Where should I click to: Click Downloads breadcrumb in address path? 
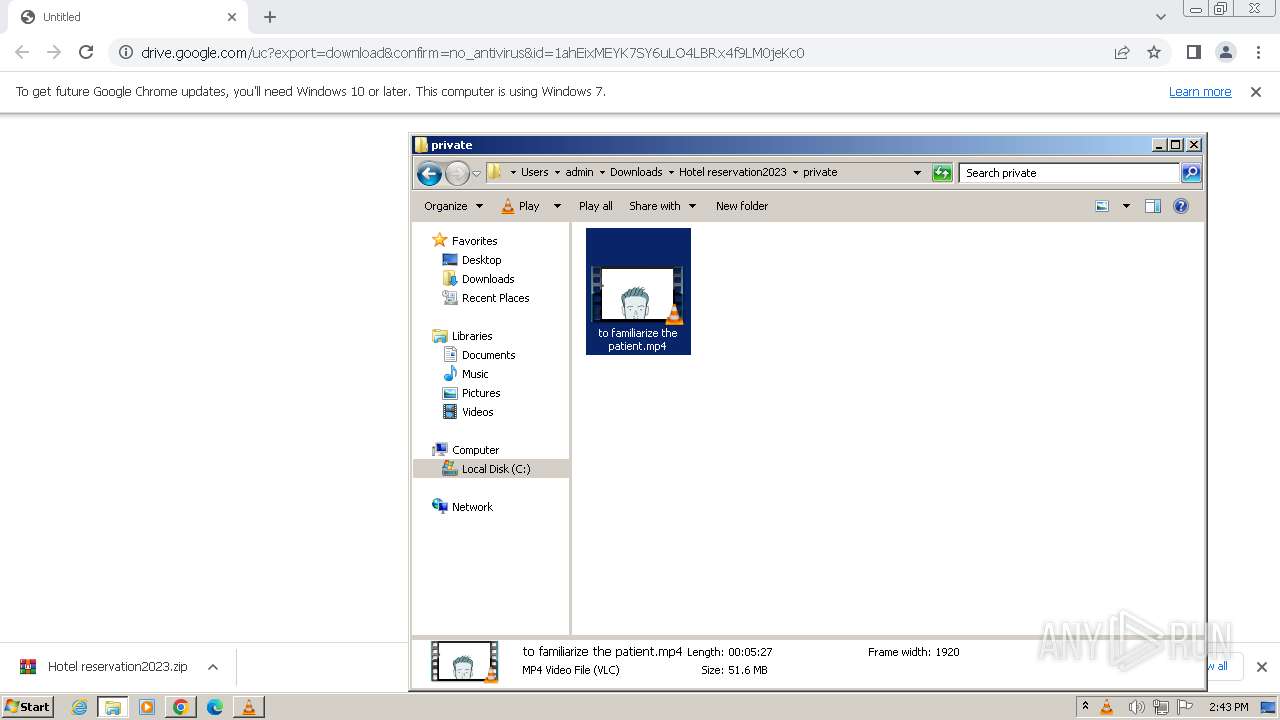[x=636, y=172]
